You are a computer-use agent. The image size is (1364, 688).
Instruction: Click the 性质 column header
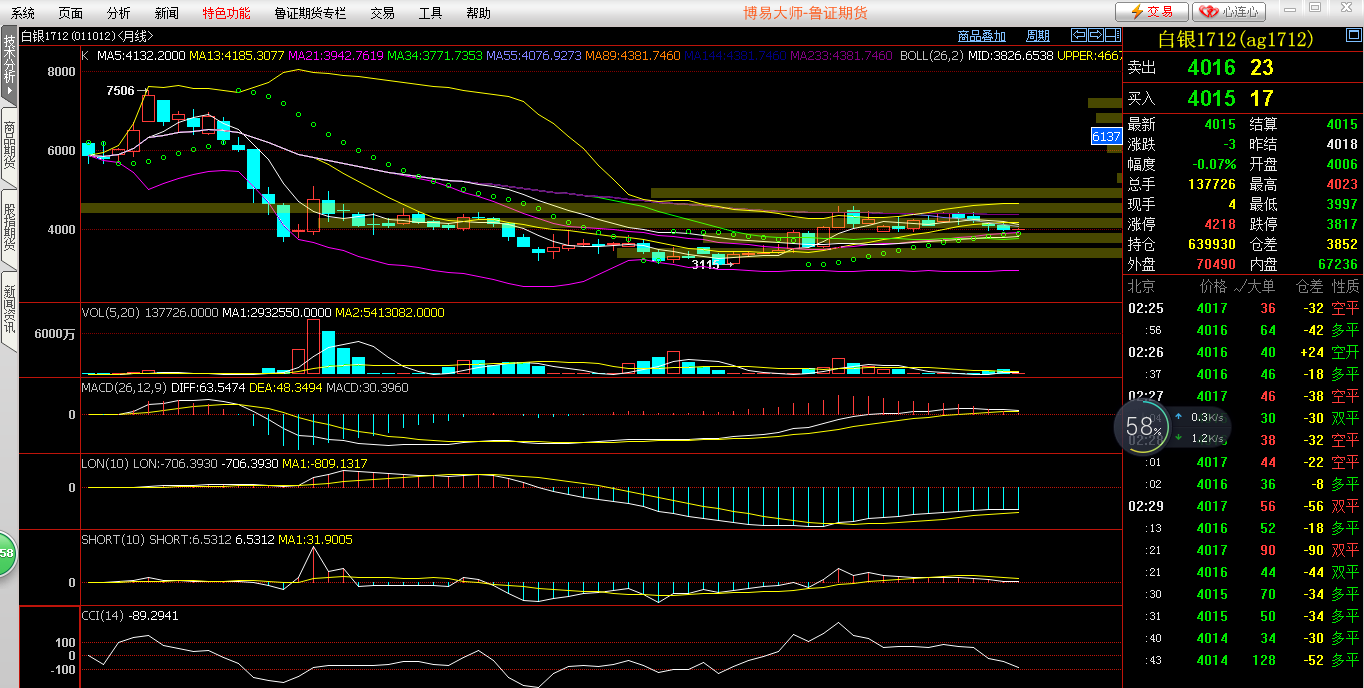click(x=1345, y=287)
